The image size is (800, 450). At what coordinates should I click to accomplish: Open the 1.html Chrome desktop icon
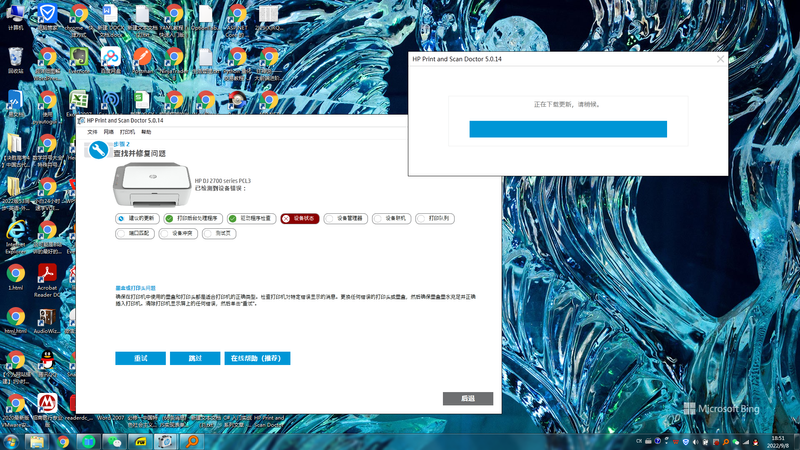coord(16,278)
